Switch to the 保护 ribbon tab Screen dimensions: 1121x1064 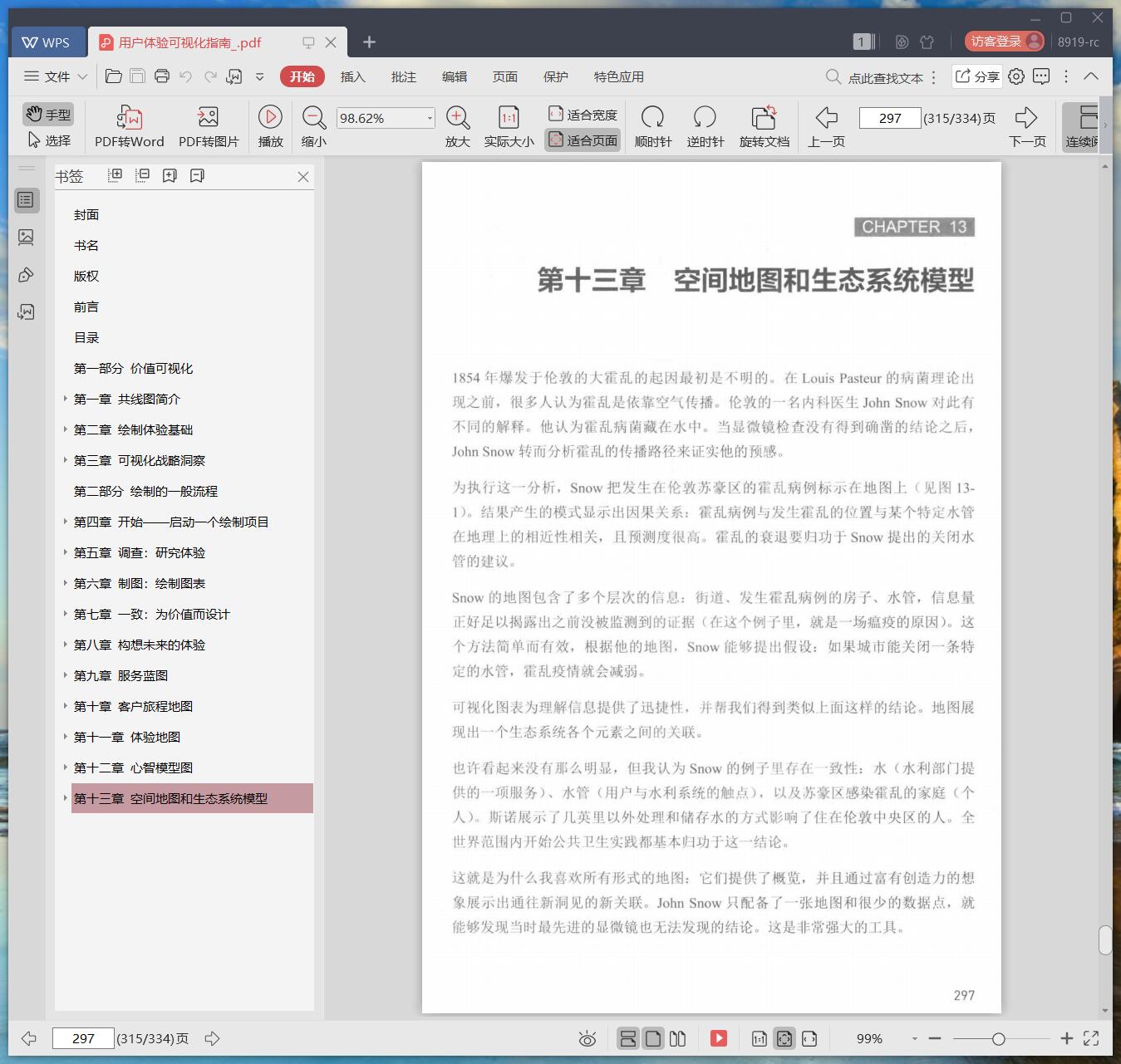tap(555, 76)
